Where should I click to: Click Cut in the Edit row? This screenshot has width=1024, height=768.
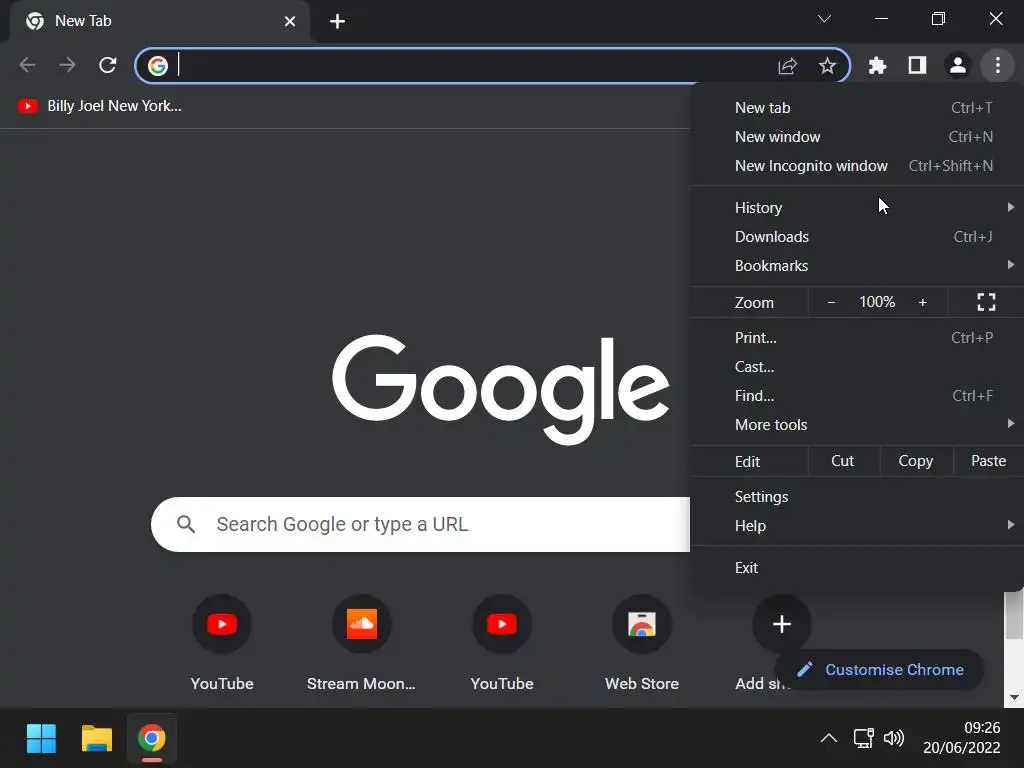coord(842,461)
